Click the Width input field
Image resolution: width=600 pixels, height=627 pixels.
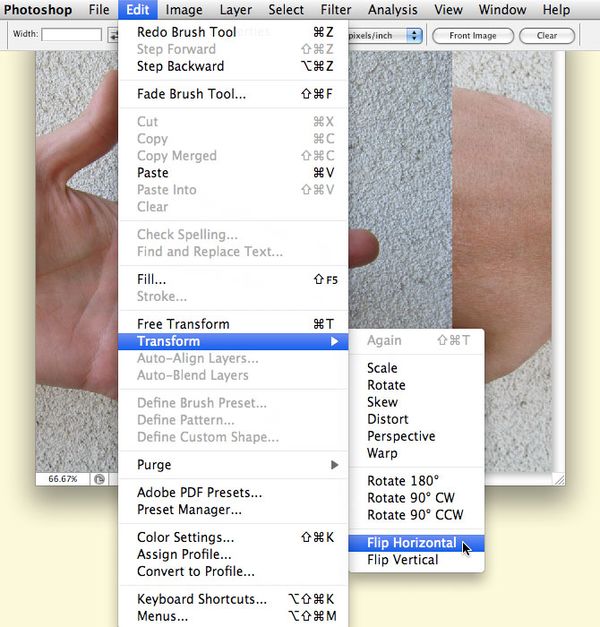[x=72, y=34]
